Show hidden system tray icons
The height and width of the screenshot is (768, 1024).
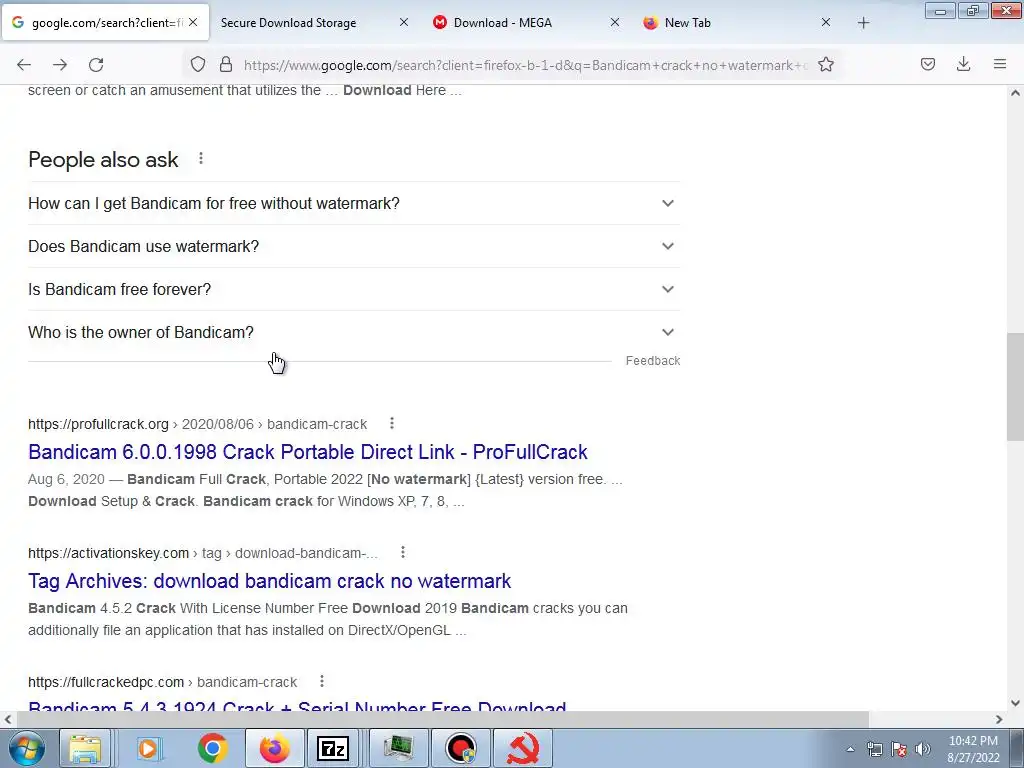point(850,749)
